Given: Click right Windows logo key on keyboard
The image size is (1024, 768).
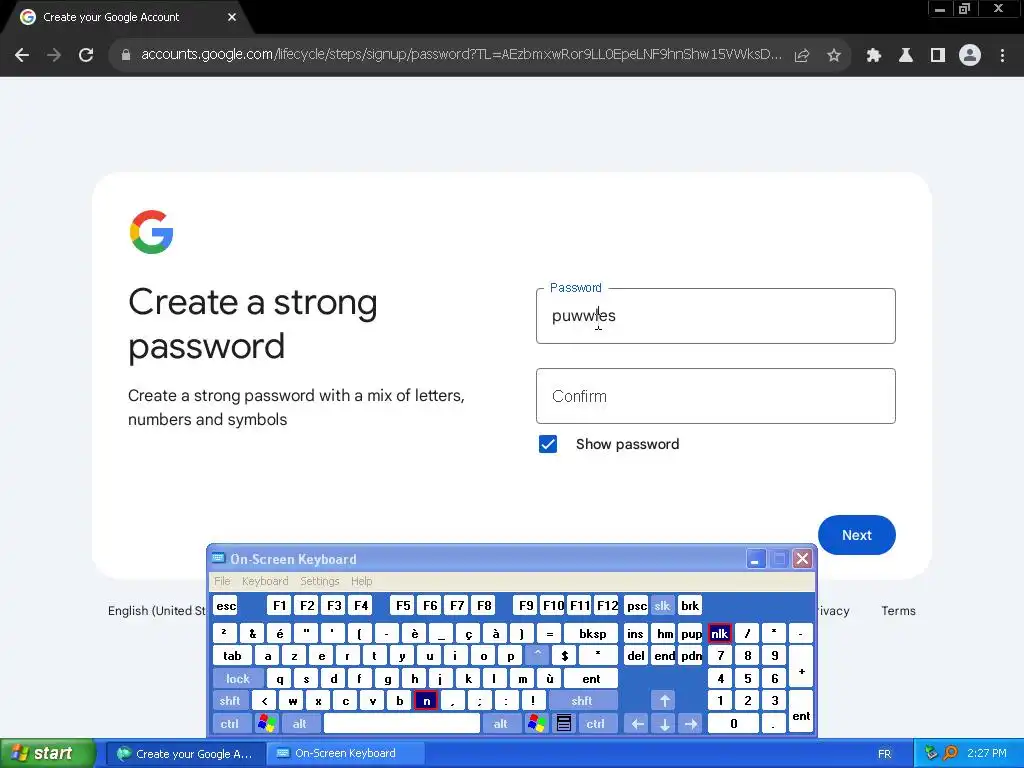Looking at the screenshot, I should (x=537, y=724).
